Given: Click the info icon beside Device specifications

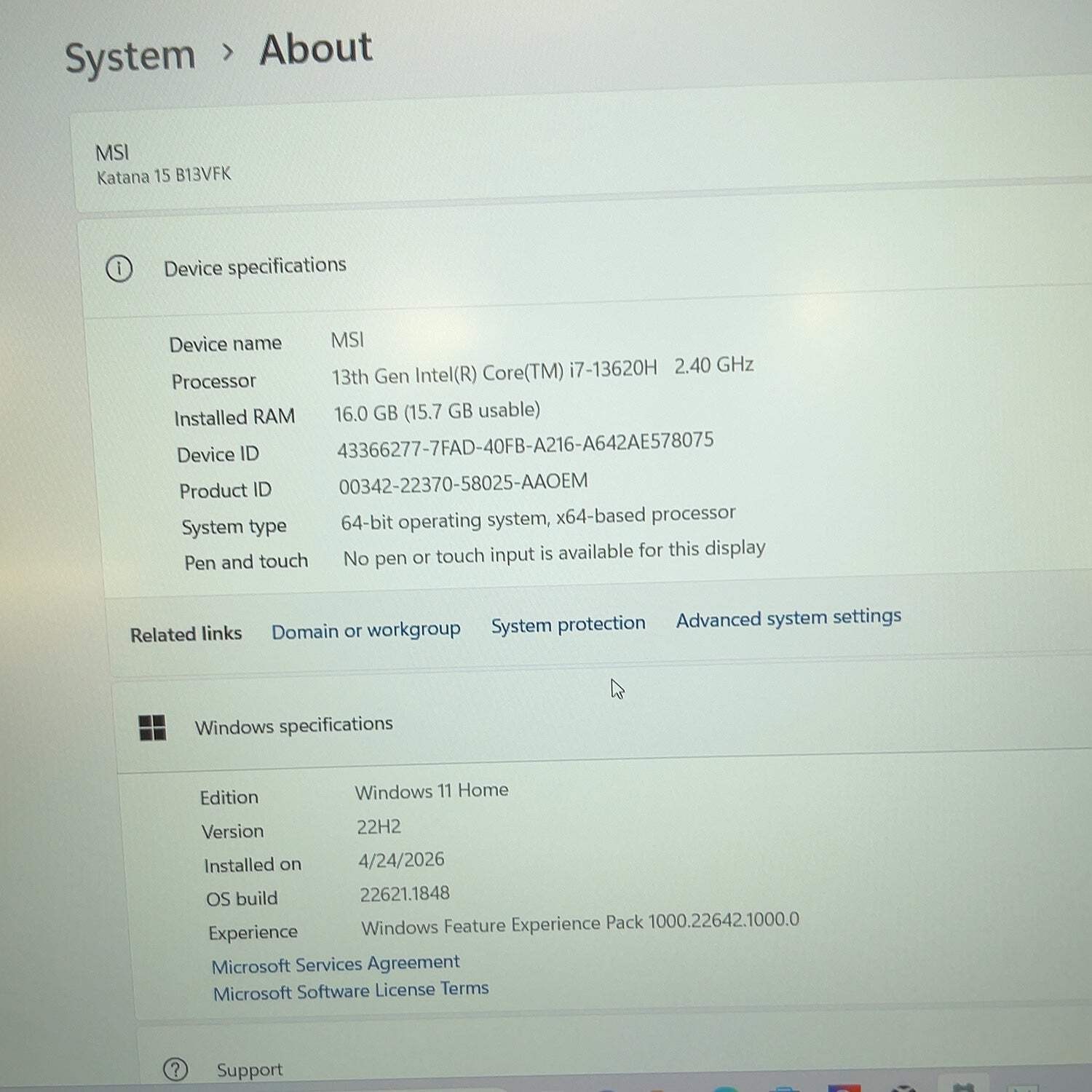Looking at the screenshot, I should pyautogui.click(x=119, y=269).
